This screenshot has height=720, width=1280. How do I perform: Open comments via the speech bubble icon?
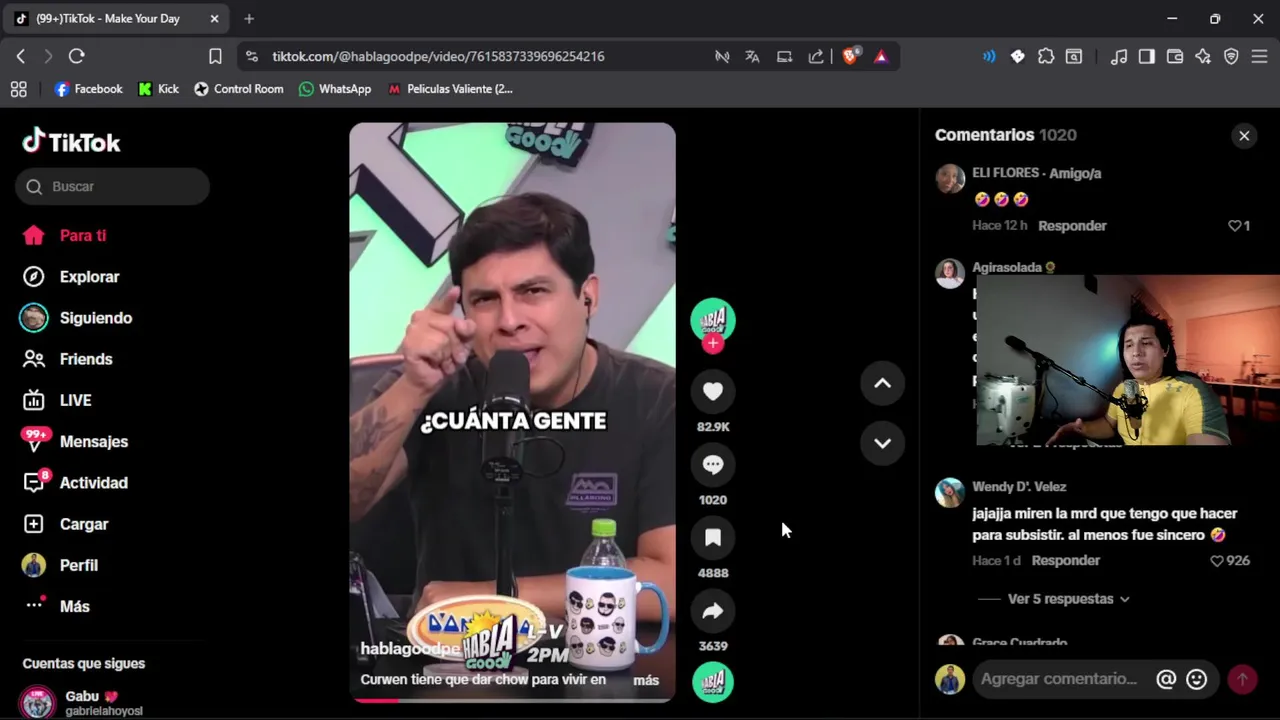click(x=713, y=464)
